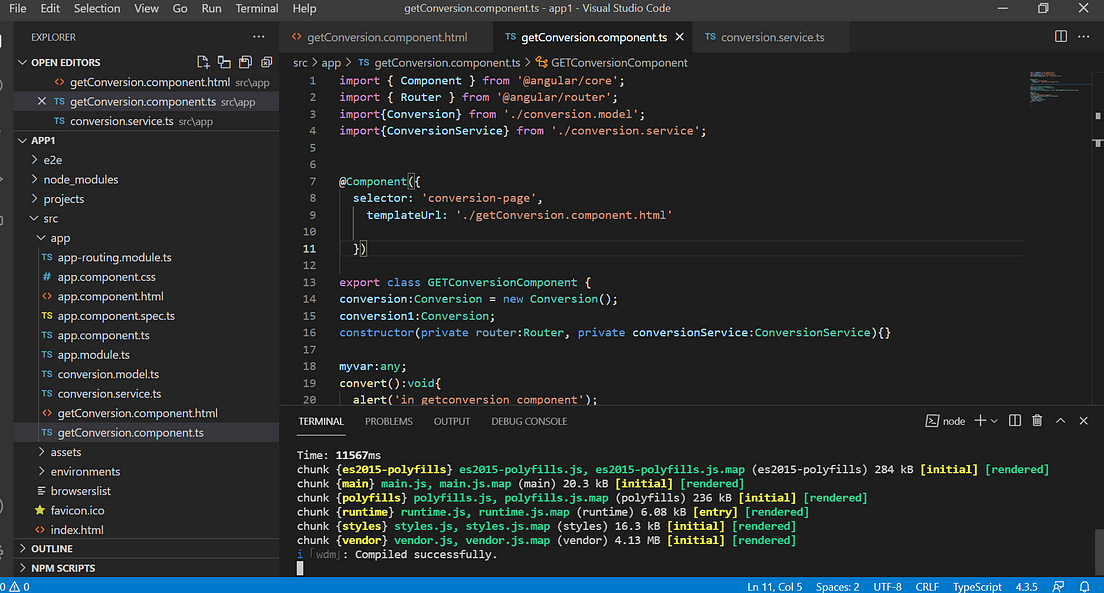Split the terminal panel
The width and height of the screenshot is (1104, 593).
(1015, 420)
